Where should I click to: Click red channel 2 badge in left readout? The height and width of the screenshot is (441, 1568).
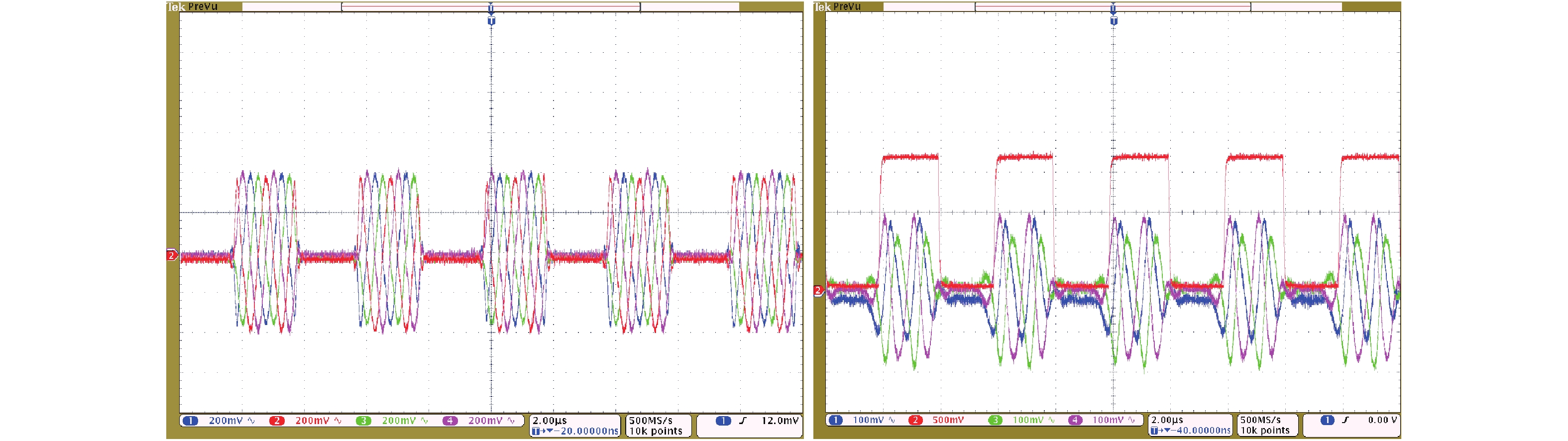pyautogui.click(x=277, y=420)
